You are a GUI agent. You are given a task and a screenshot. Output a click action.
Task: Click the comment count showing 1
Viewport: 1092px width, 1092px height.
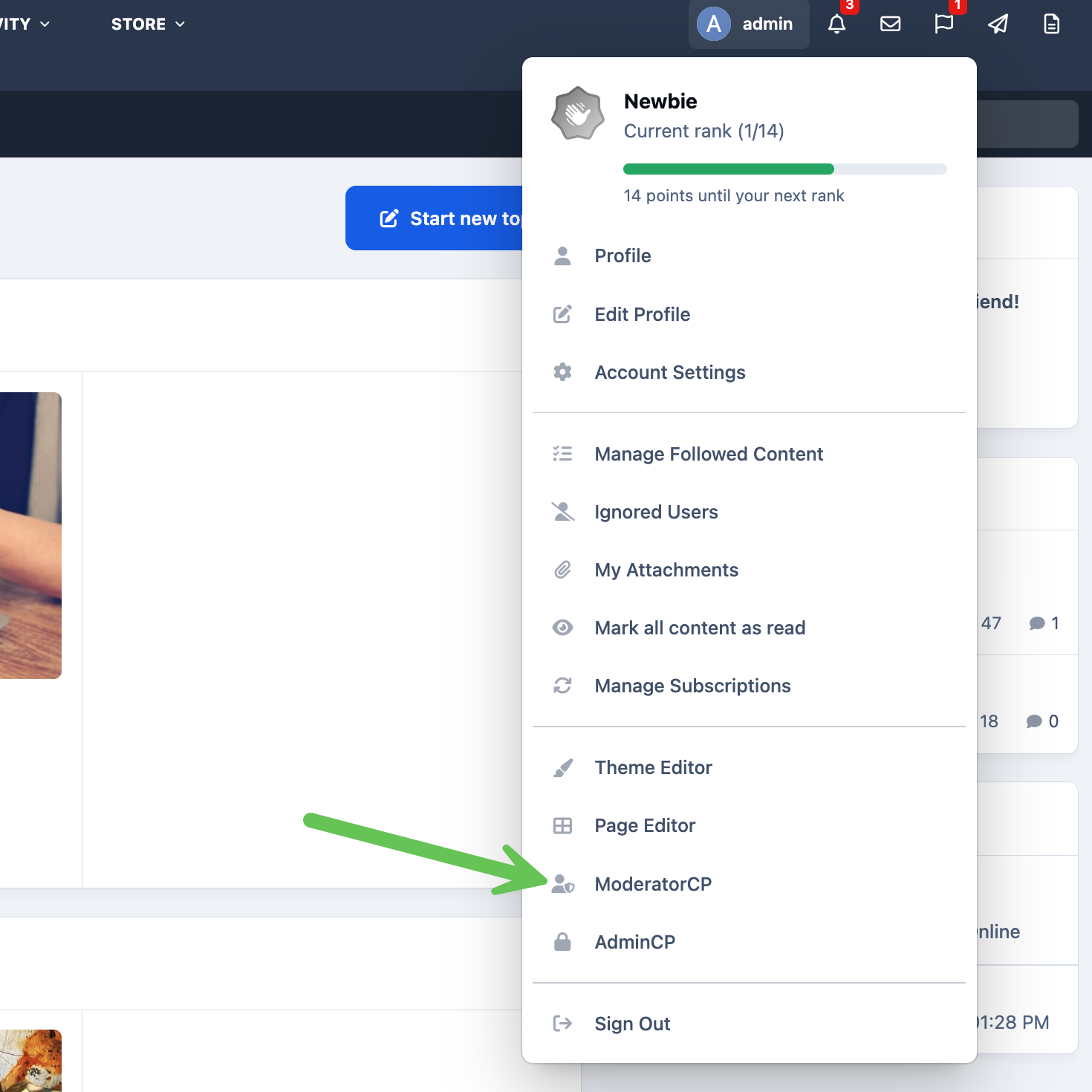tap(1044, 623)
